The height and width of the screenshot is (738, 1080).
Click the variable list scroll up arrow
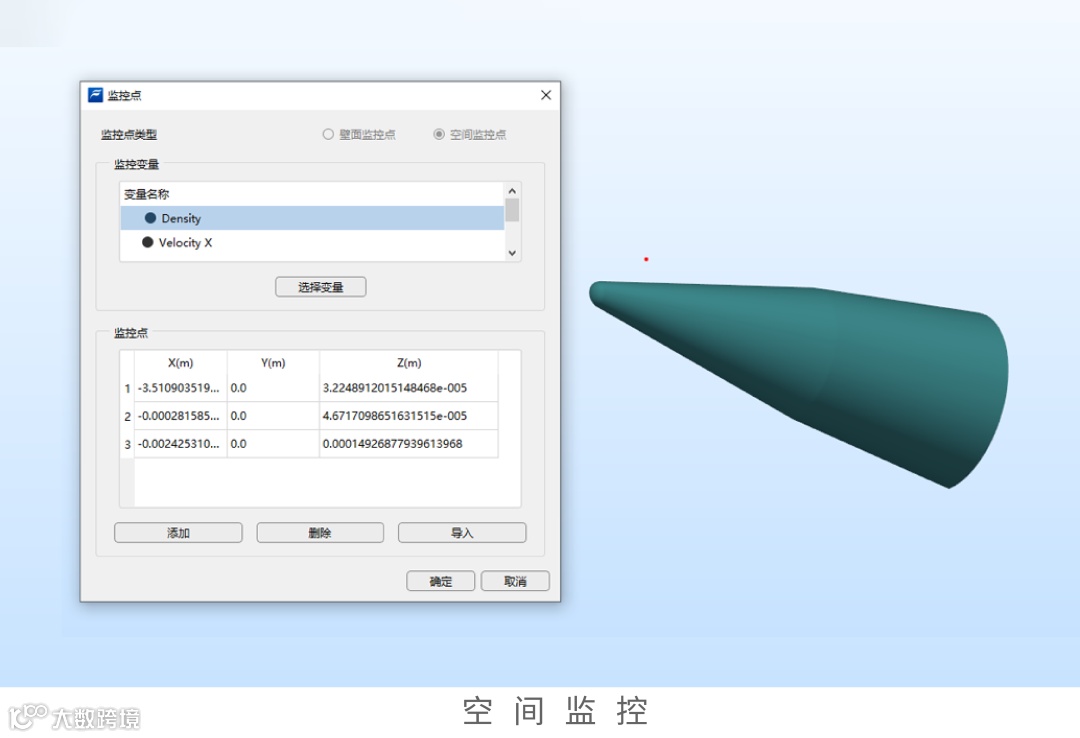click(x=512, y=191)
